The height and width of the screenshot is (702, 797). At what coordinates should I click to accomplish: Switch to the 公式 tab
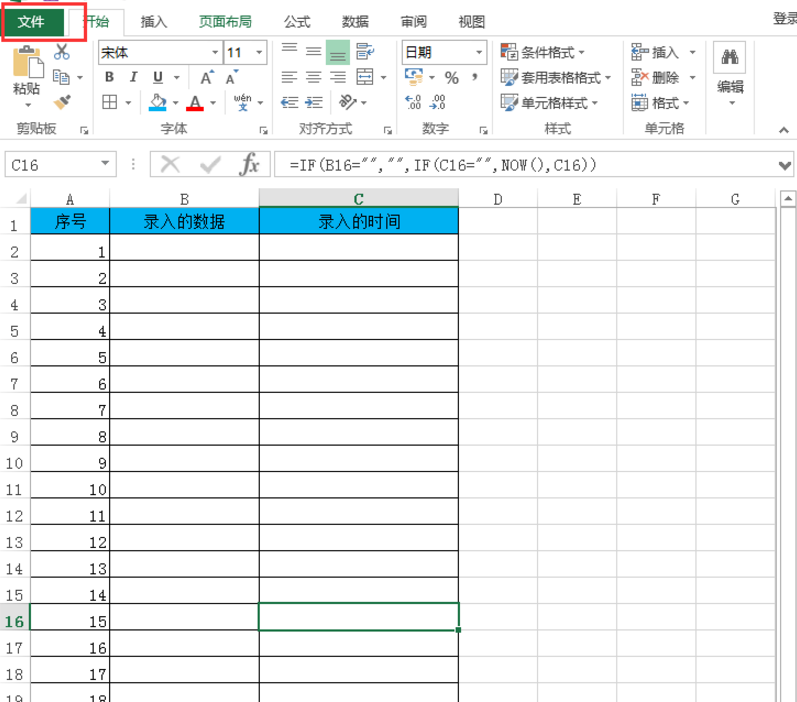click(x=297, y=22)
